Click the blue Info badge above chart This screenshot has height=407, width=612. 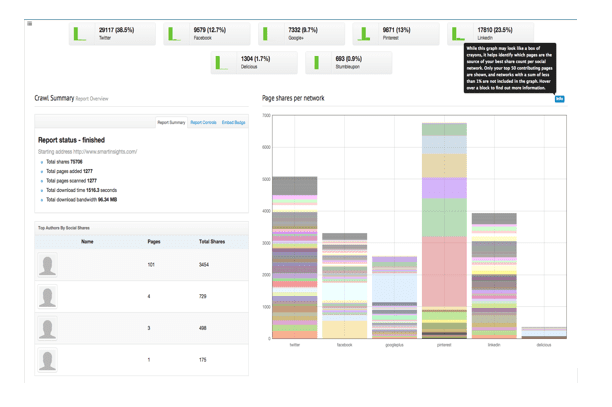click(x=559, y=99)
